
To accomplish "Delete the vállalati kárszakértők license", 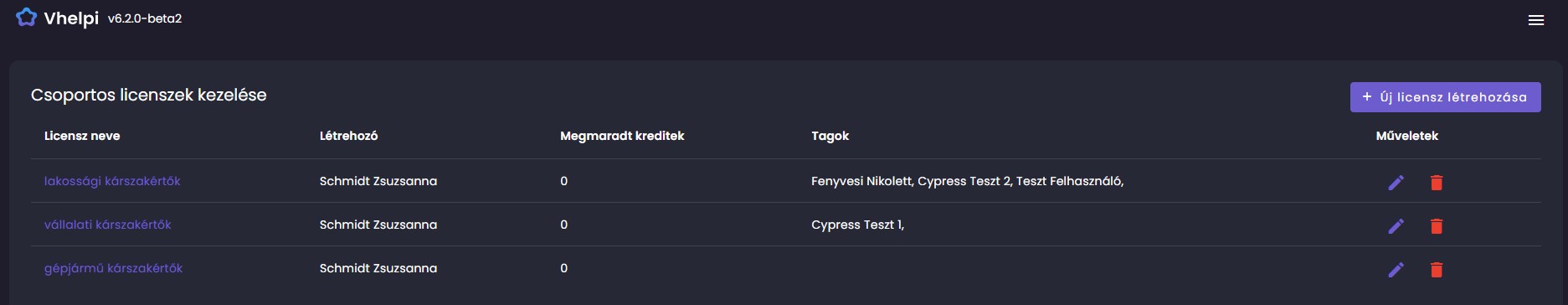I will pyautogui.click(x=1437, y=225).
